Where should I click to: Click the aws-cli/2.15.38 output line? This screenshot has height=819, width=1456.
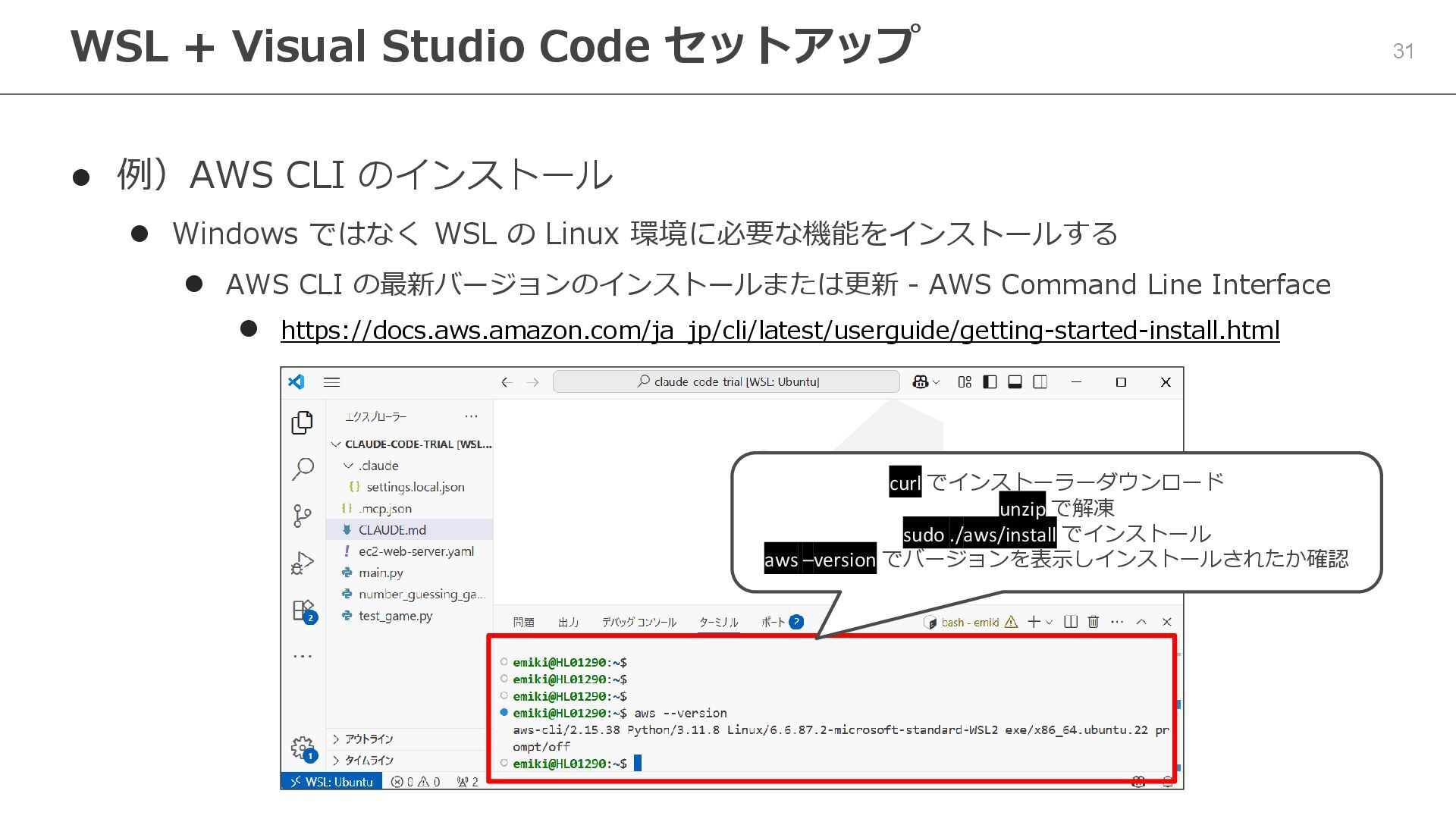[x=841, y=730]
